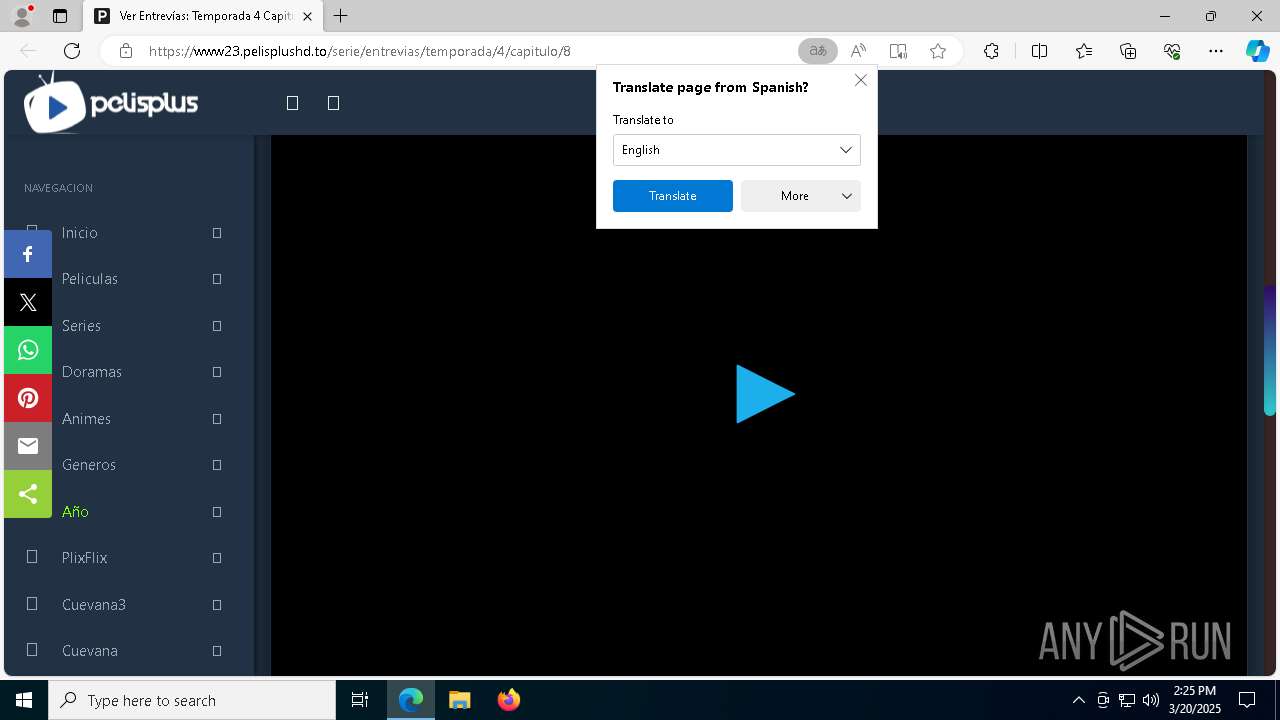Open the green general share icon
The height and width of the screenshot is (720, 1280).
28,494
